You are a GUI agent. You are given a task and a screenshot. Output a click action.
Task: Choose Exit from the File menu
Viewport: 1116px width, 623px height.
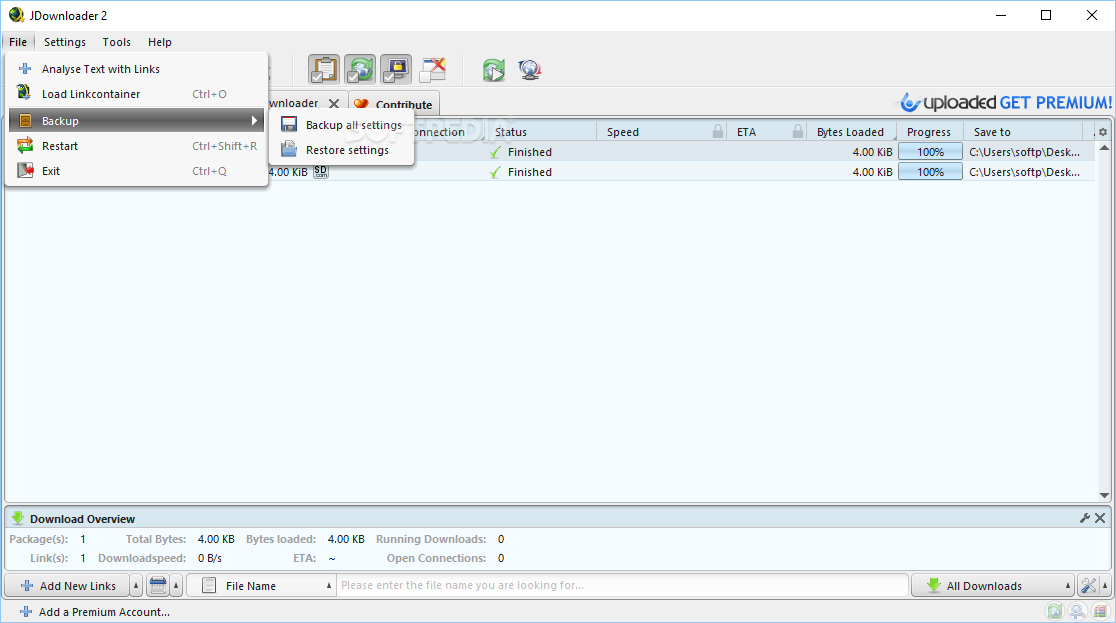pyautogui.click(x=136, y=171)
